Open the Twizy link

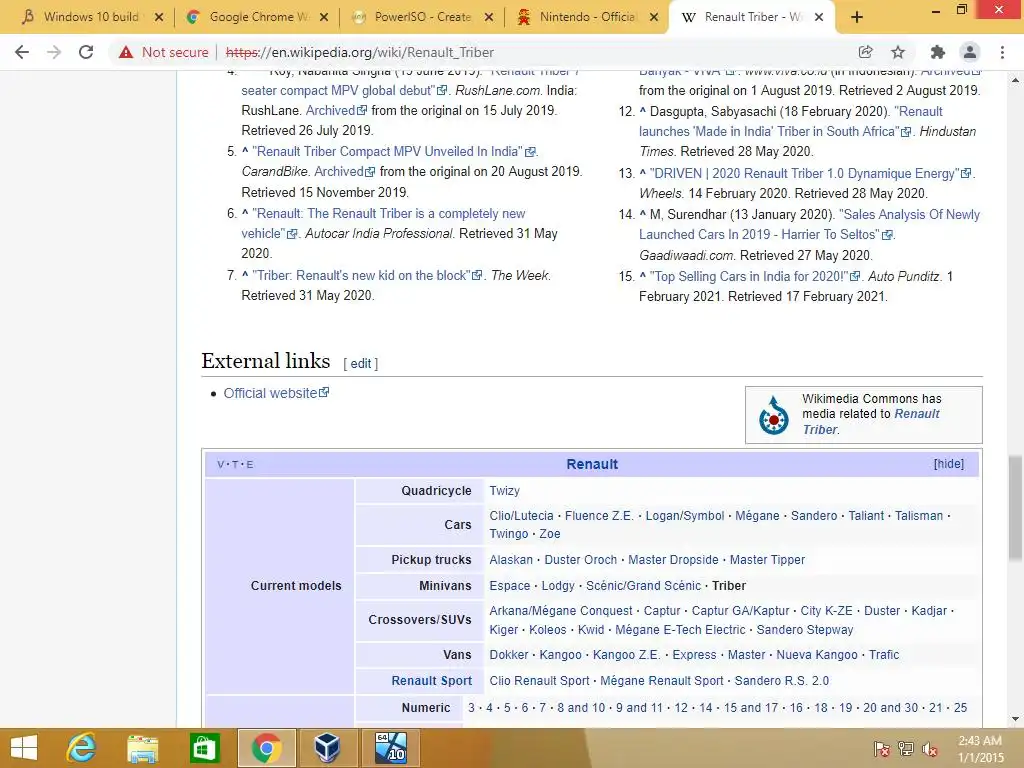505,490
